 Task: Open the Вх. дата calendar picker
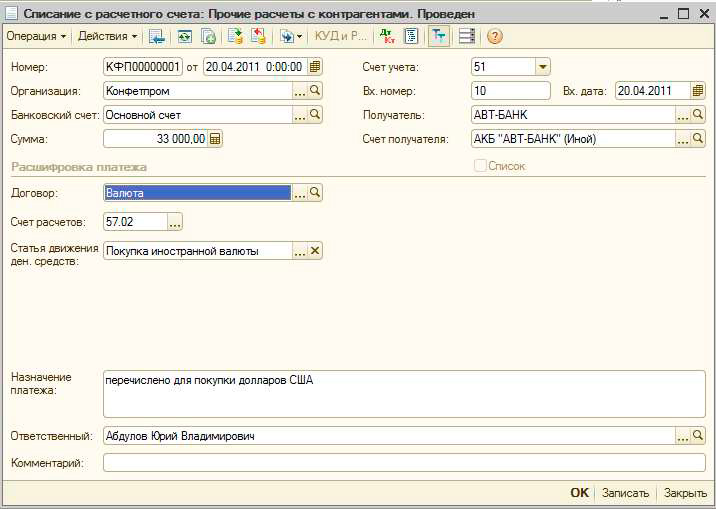point(698,91)
